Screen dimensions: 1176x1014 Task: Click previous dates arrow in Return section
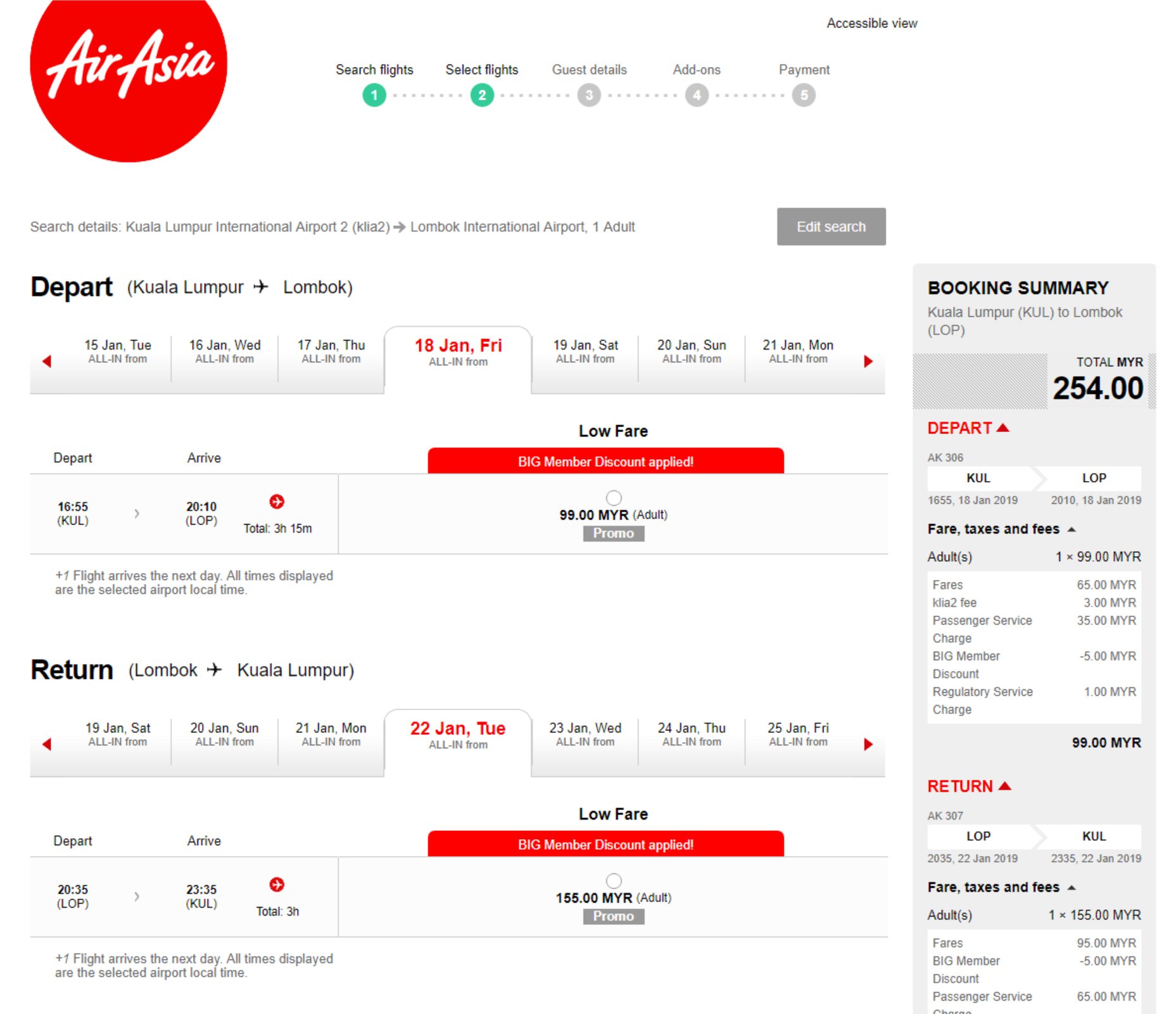tap(46, 744)
